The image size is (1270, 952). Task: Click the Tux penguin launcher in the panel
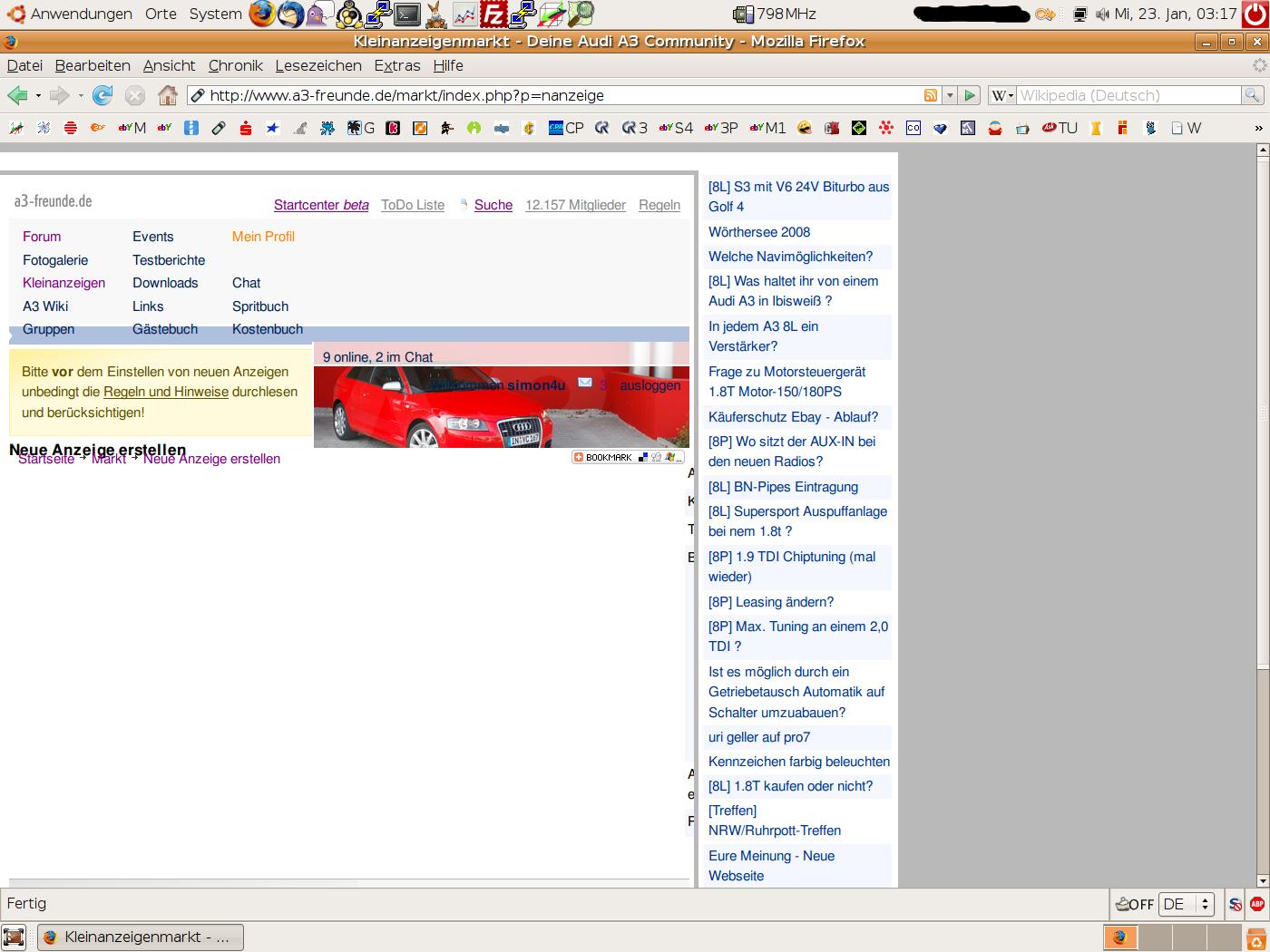coord(348,14)
